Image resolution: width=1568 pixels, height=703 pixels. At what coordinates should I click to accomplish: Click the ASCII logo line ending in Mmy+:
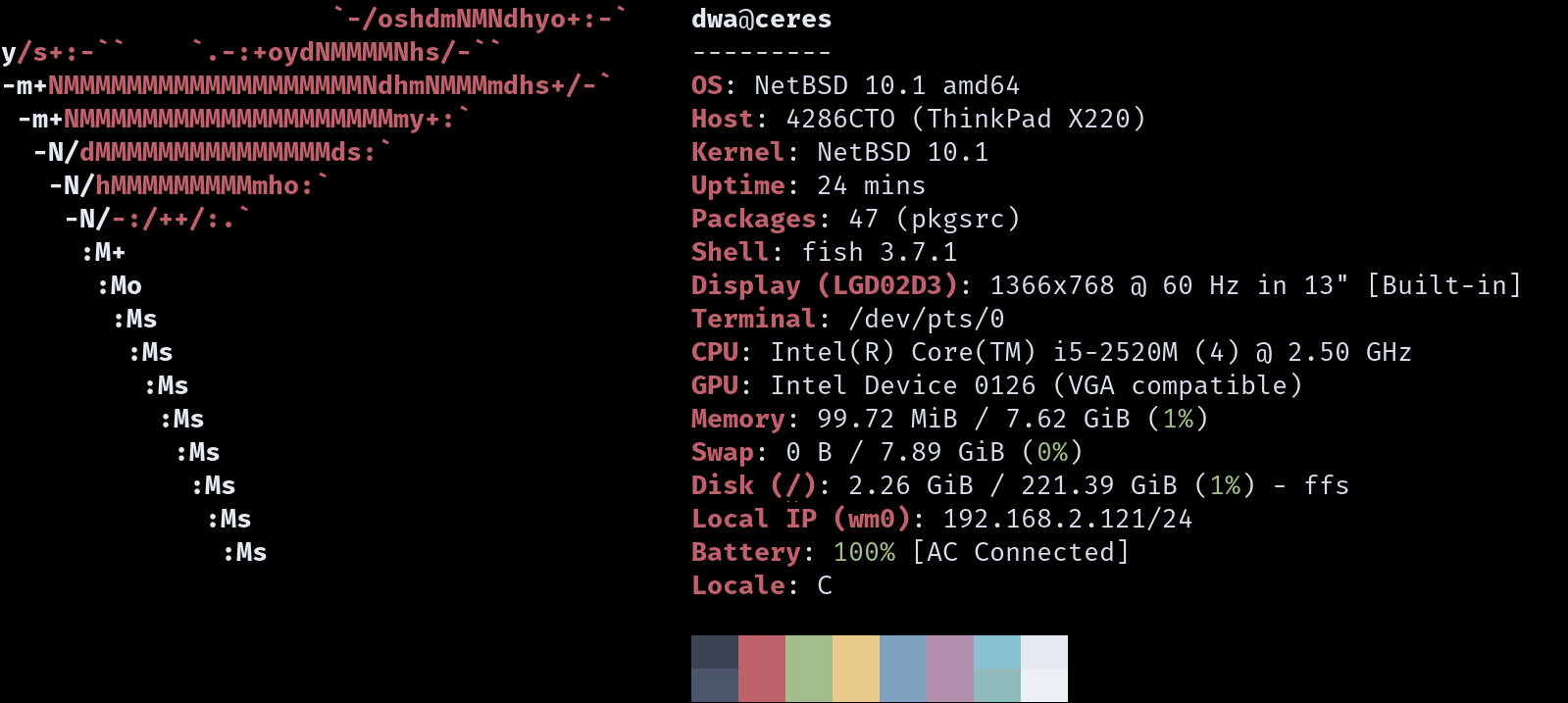[243, 120]
